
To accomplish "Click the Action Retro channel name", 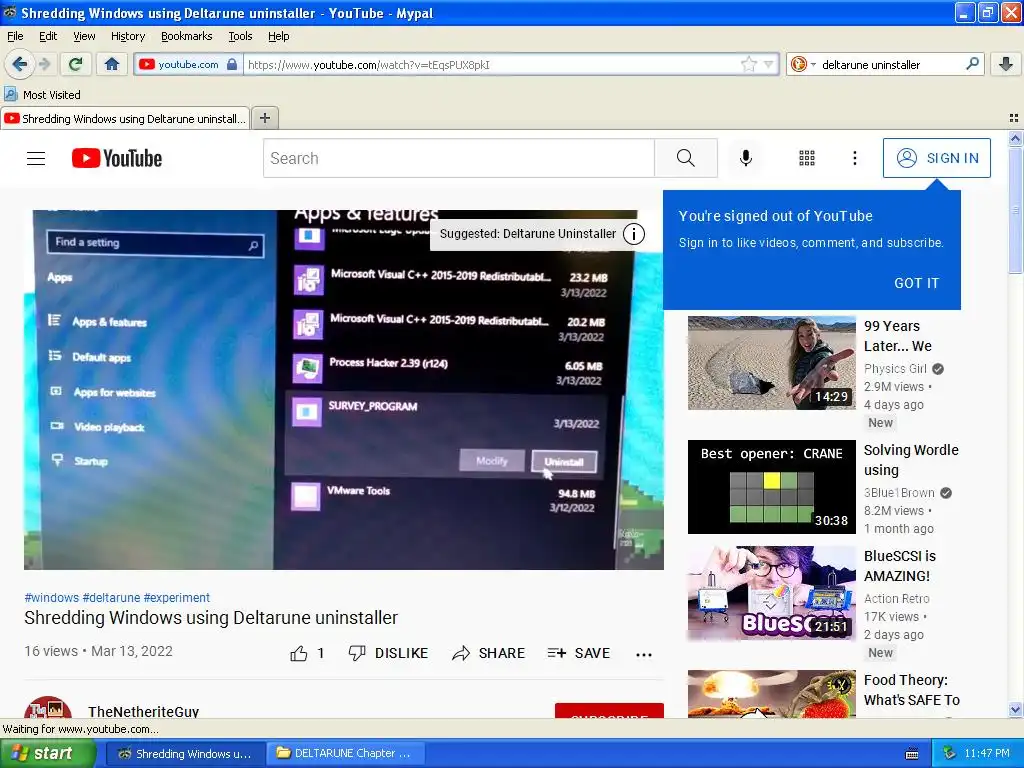I will tap(897, 598).
